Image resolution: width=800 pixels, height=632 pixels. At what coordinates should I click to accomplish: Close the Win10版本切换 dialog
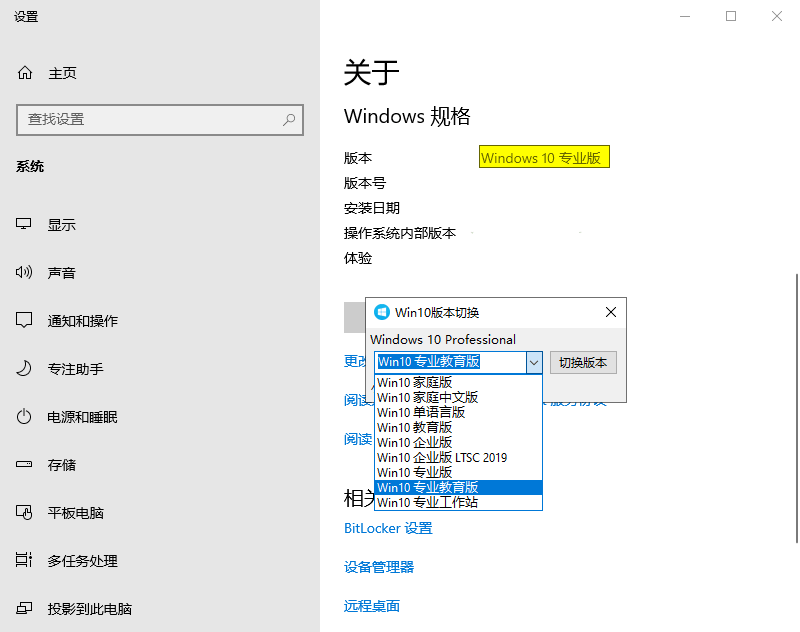pyautogui.click(x=611, y=312)
